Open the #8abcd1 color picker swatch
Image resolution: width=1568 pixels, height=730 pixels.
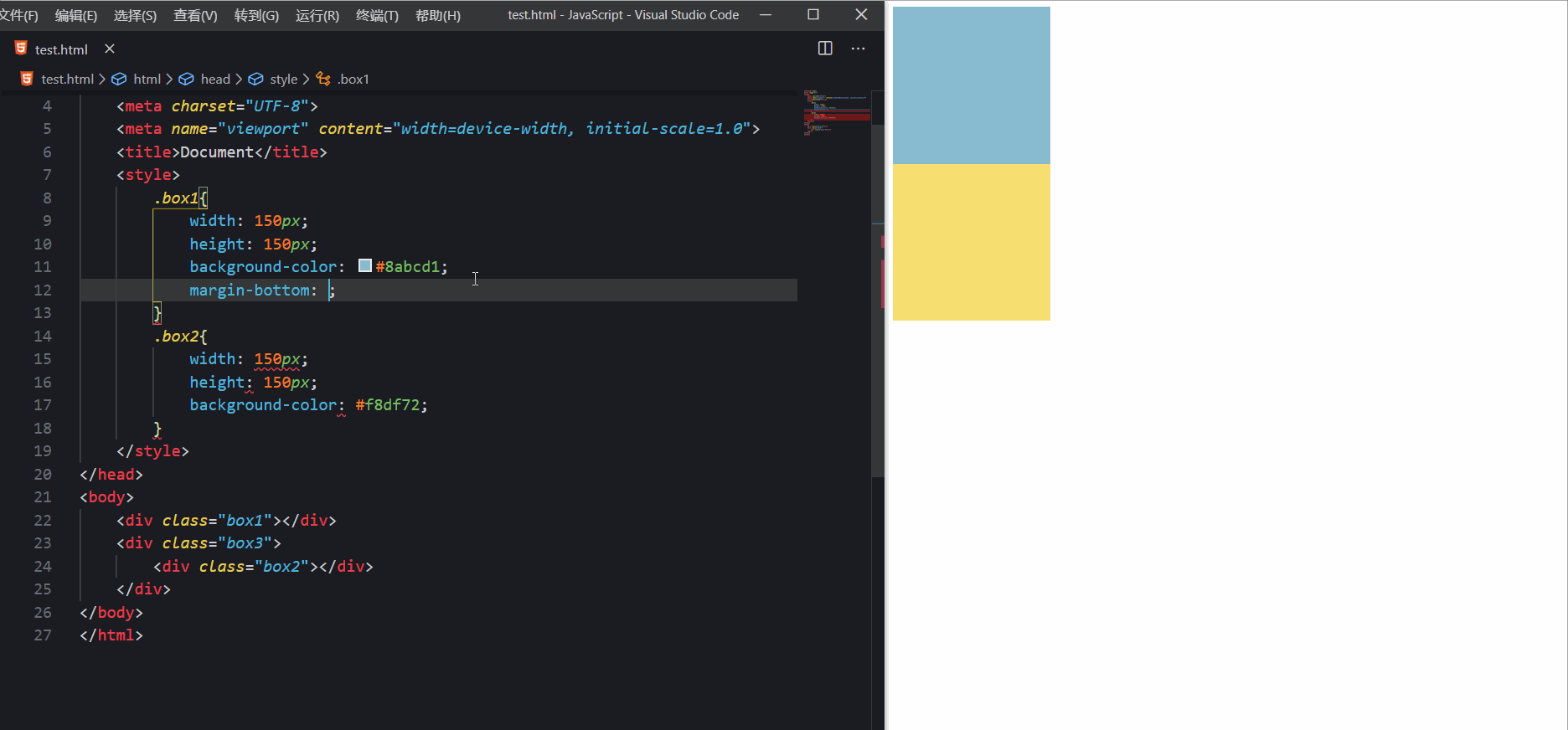coord(365,265)
